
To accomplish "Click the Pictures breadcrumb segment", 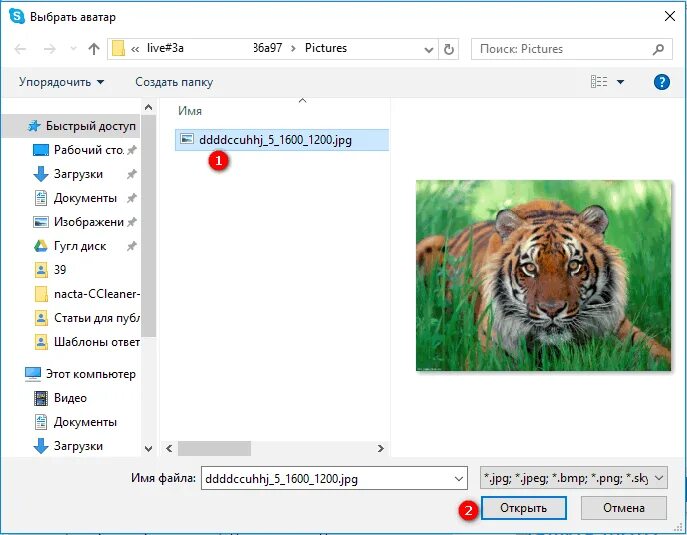I will pyautogui.click(x=326, y=48).
